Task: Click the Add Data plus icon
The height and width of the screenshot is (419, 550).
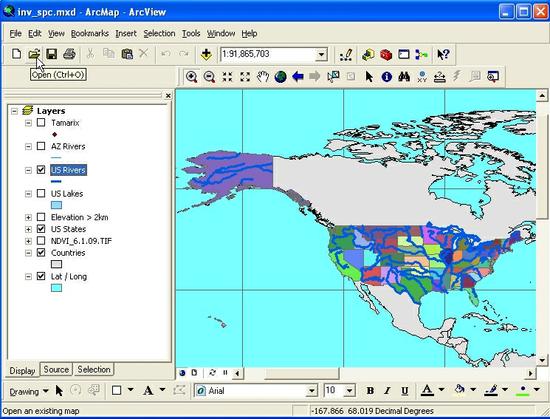Action: tap(206, 54)
